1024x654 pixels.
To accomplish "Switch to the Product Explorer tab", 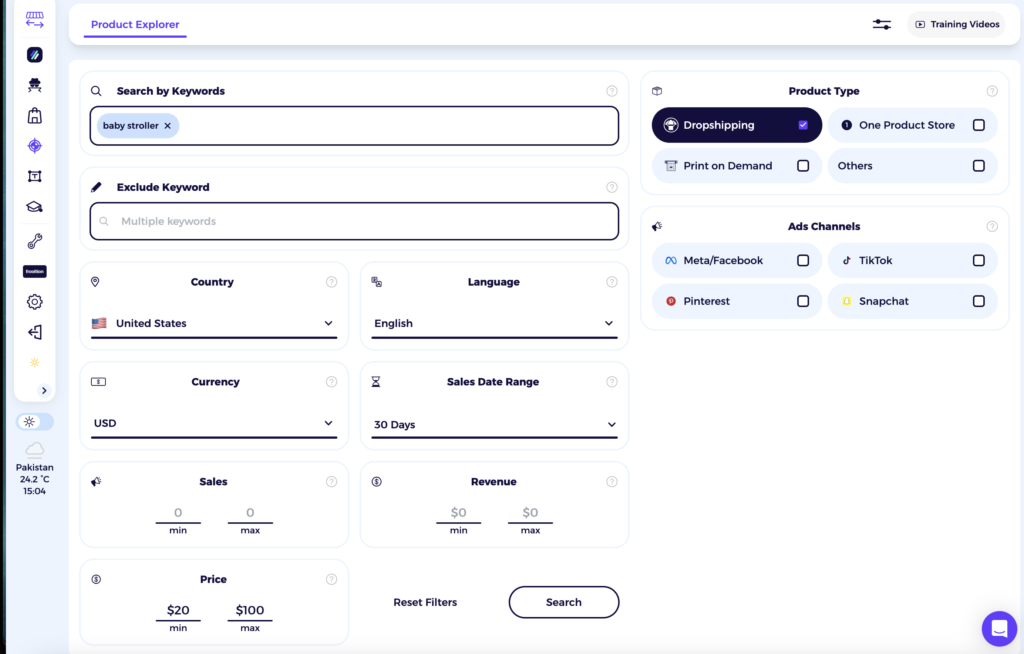I will pos(134,24).
